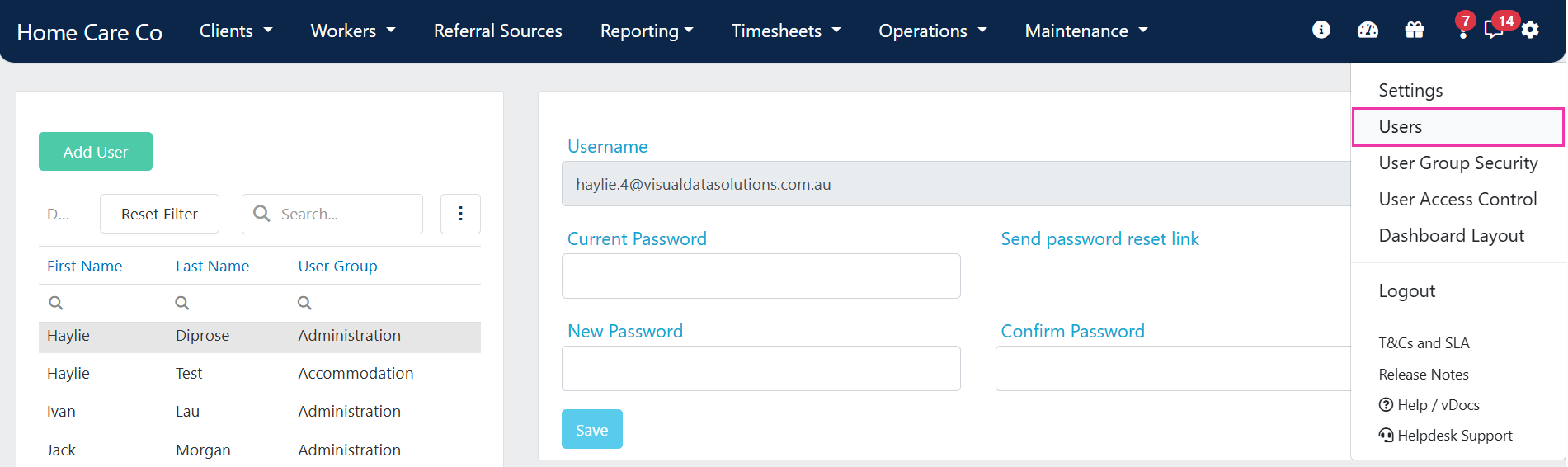
Task: Click the New Password field
Action: (x=760, y=369)
